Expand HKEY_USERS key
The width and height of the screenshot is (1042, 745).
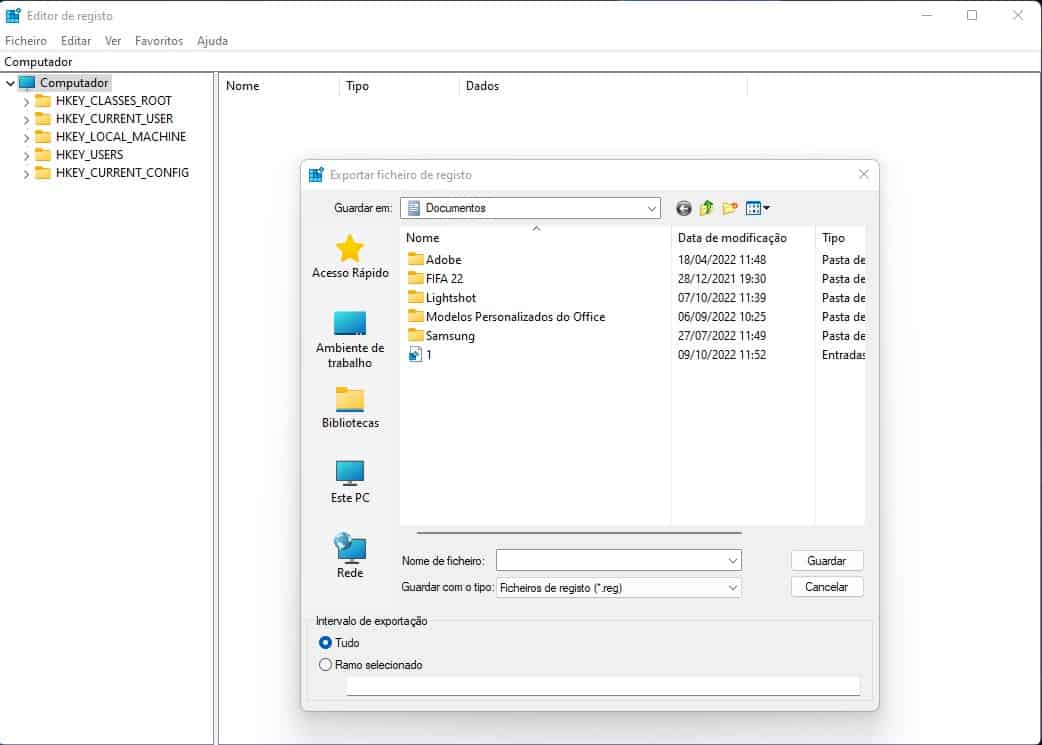click(26, 156)
